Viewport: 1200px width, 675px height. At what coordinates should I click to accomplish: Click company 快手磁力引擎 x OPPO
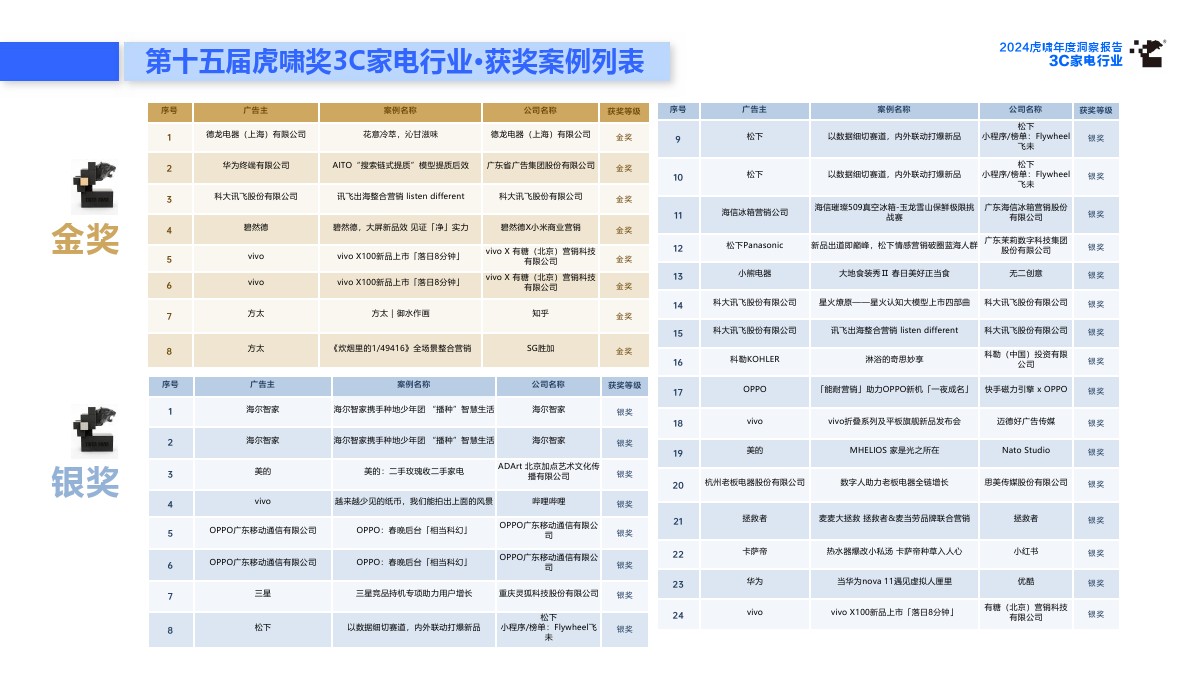(x=1025, y=389)
